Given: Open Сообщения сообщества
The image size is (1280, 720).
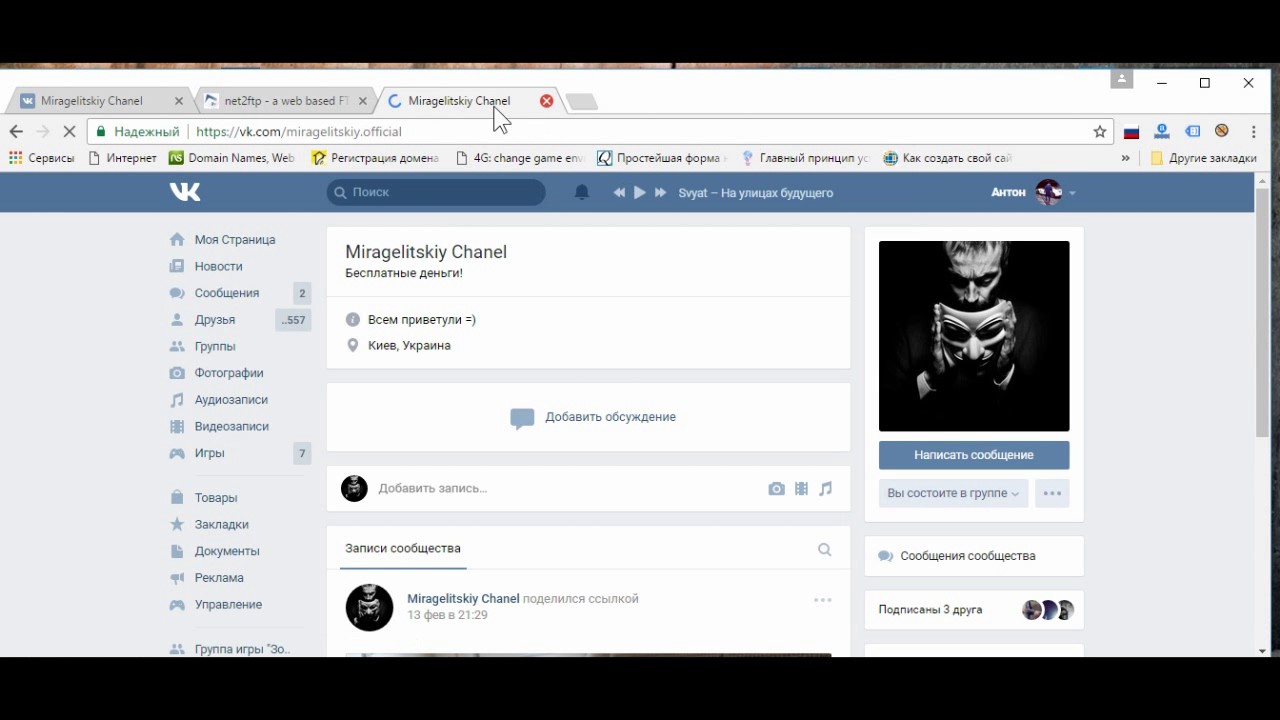Looking at the screenshot, I should [968, 556].
